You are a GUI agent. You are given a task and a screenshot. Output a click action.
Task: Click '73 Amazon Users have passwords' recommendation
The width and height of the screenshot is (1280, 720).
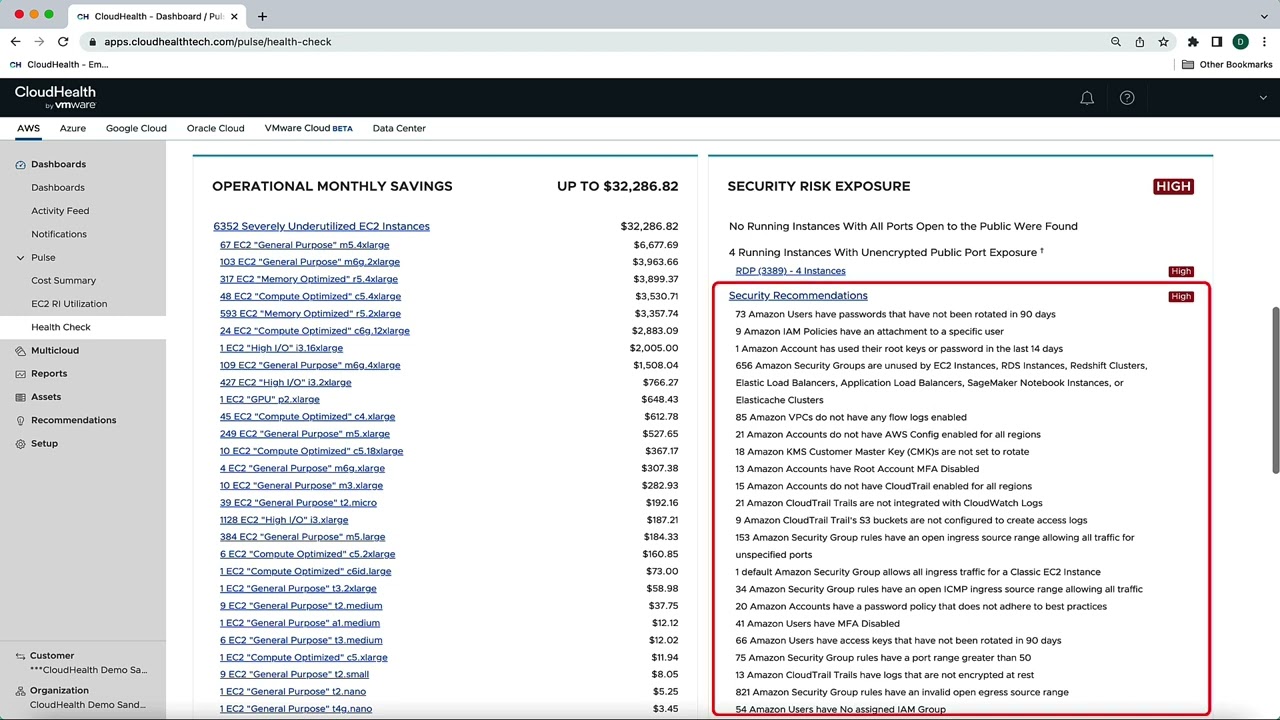coord(895,314)
